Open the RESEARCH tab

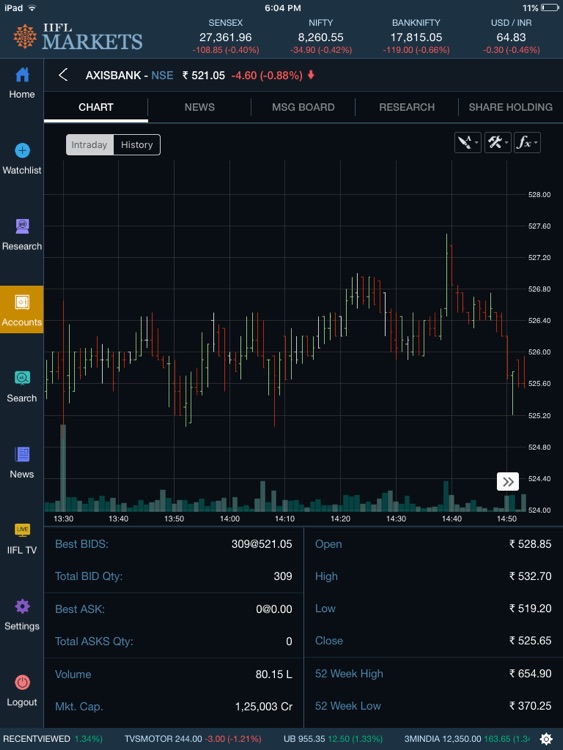[407, 107]
